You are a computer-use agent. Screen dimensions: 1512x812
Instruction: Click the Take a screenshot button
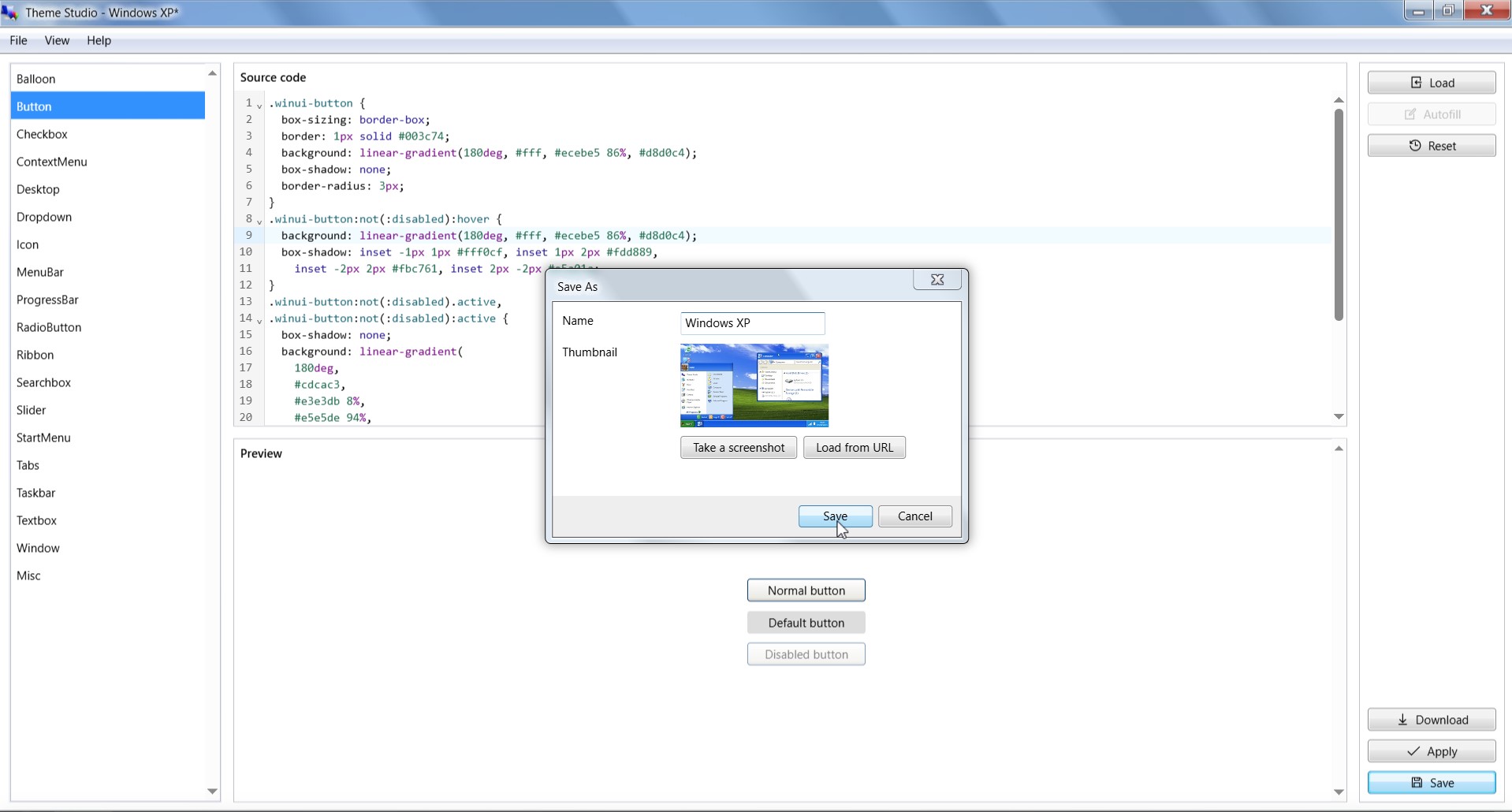click(x=738, y=448)
